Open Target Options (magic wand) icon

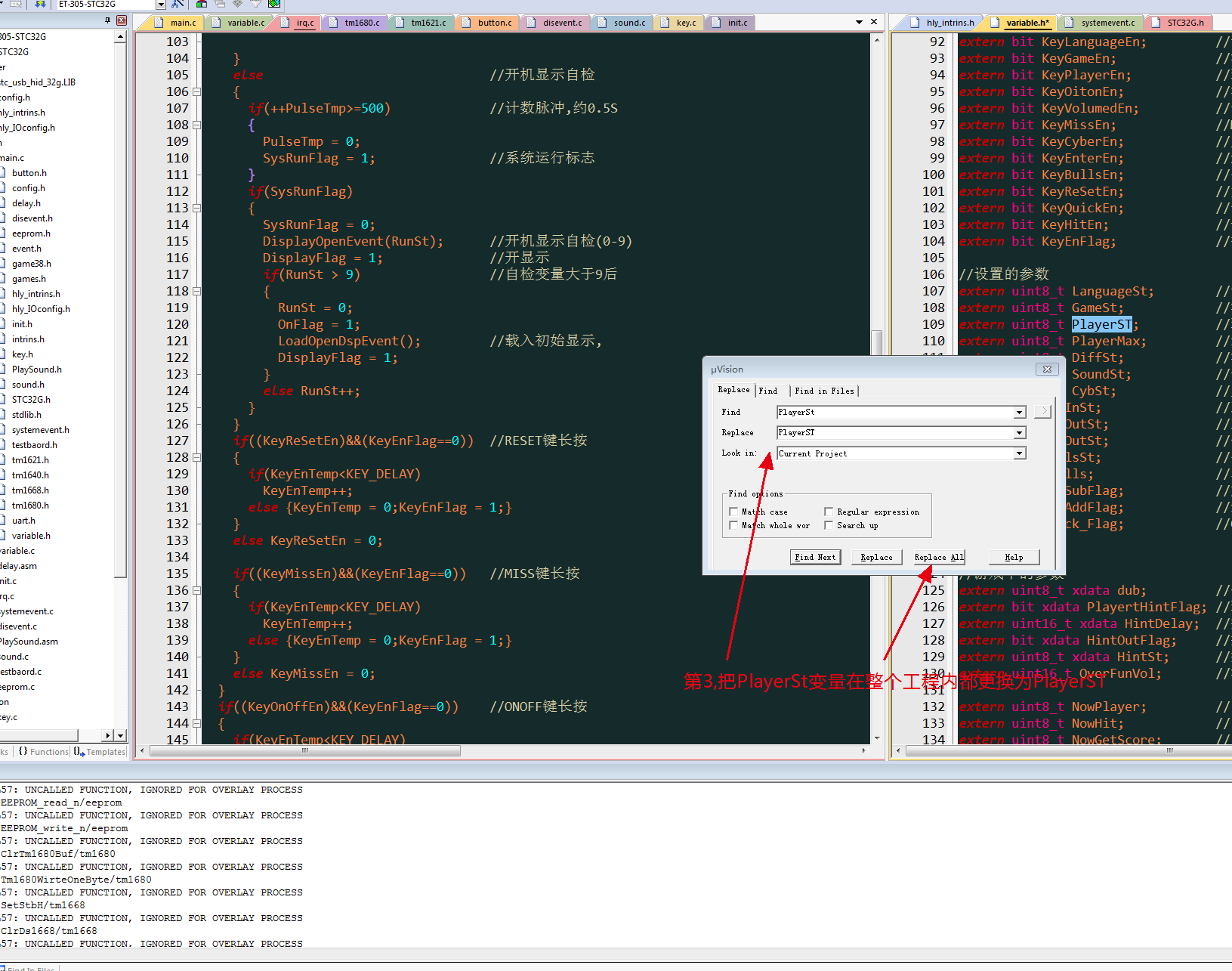[x=178, y=4]
